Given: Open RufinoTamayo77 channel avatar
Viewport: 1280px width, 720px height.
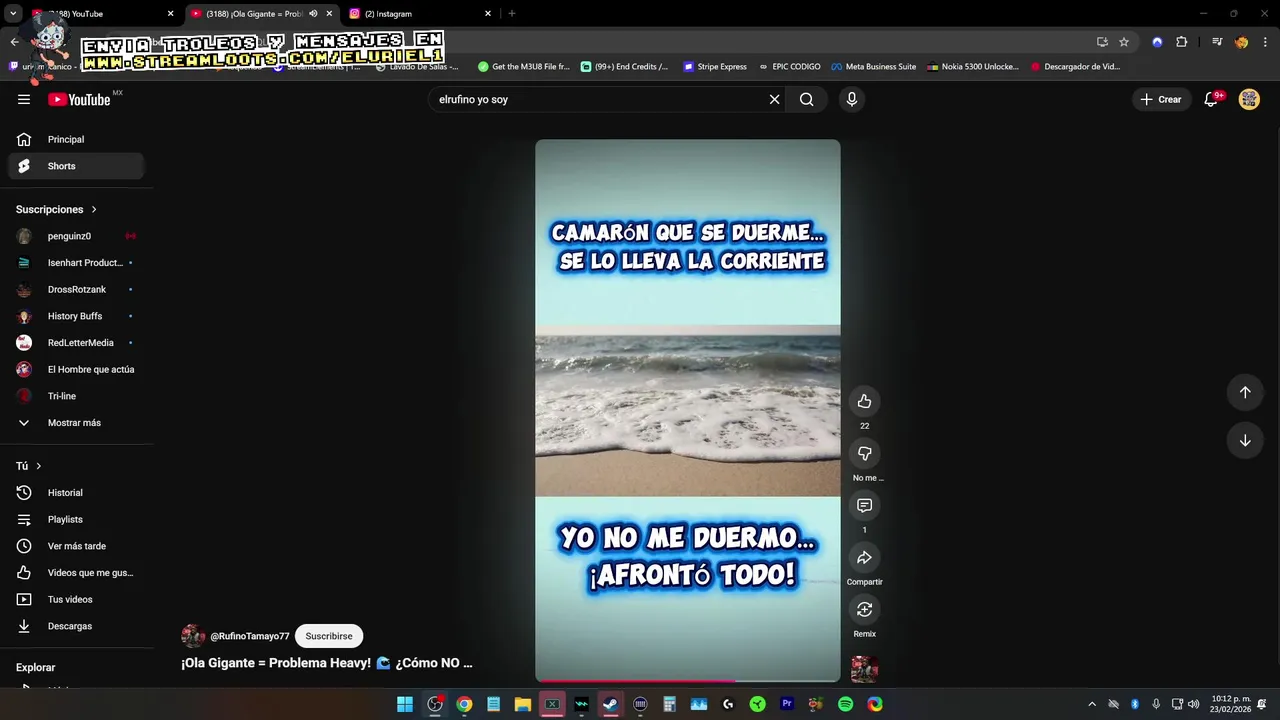Looking at the screenshot, I should 193,636.
